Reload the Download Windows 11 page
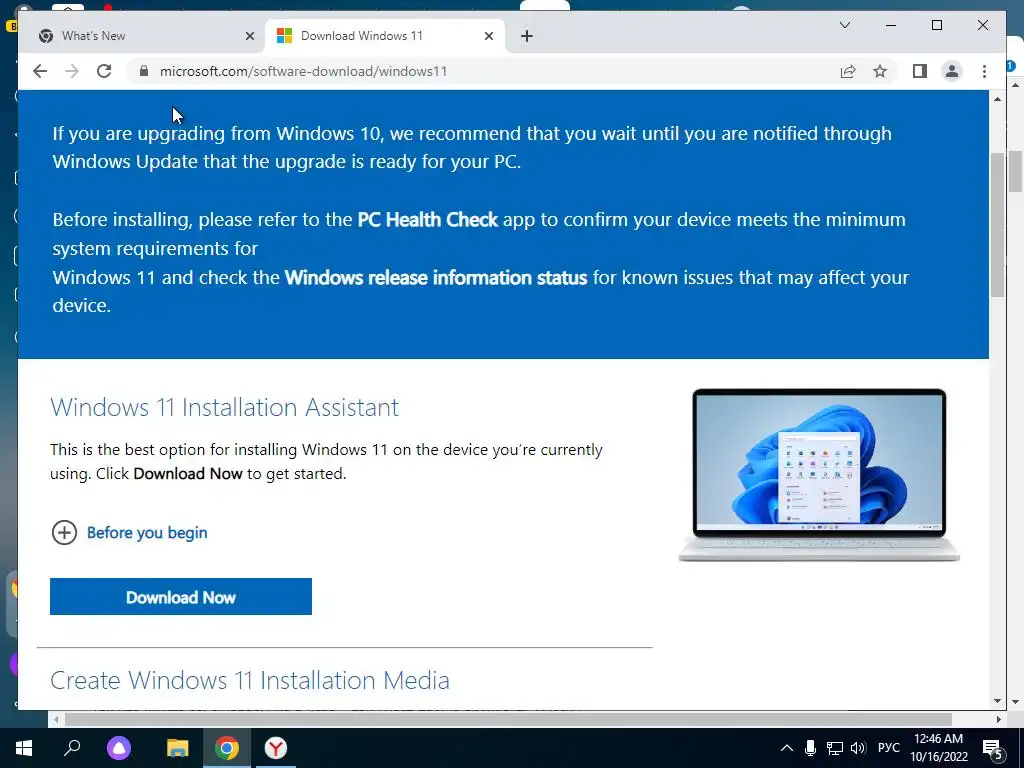This screenshot has height=768, width=1024. pyautogui.click(x=104, y=71)
